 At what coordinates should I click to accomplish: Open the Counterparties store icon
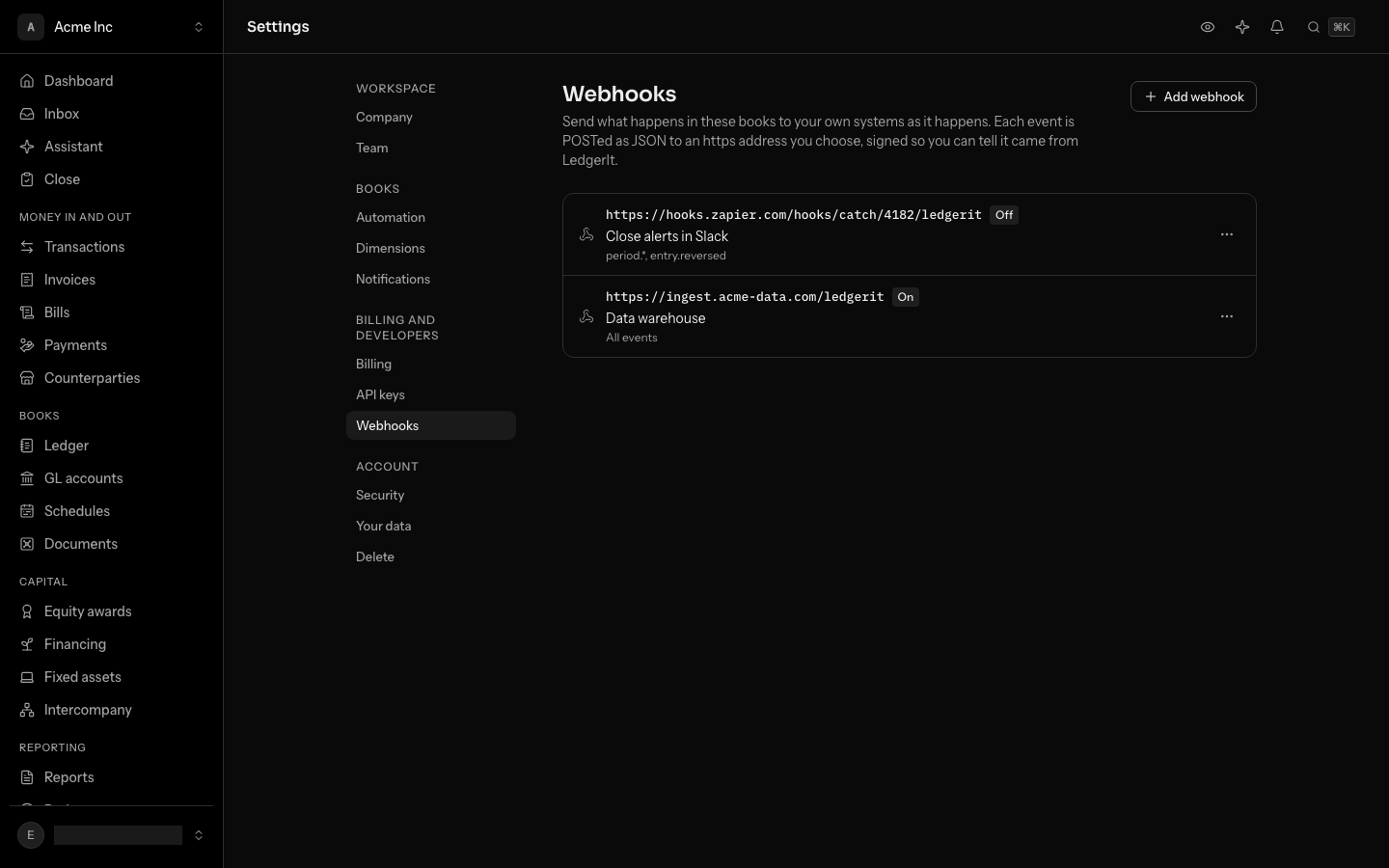tap(27, 378)
